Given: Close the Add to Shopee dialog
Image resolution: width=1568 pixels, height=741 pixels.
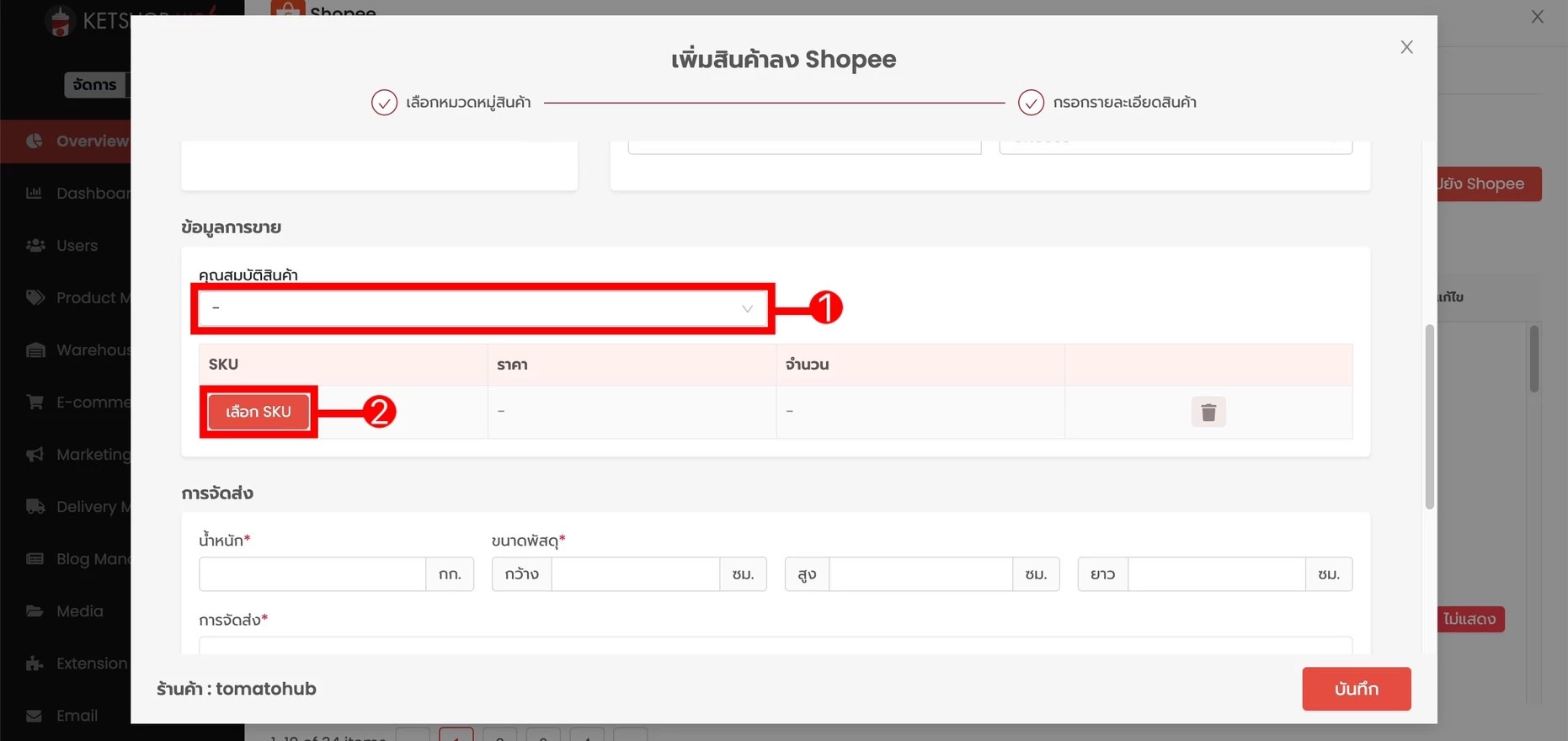Looking at the screenshot, I should 1406,47.
